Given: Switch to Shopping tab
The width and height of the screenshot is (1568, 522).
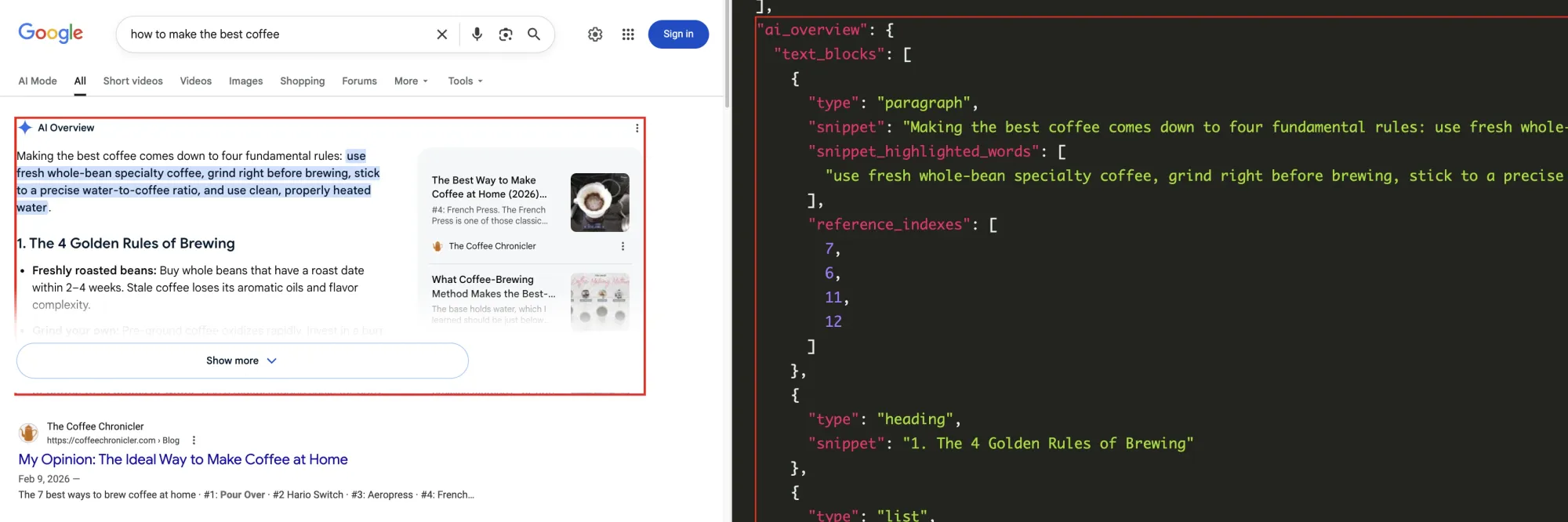Looking at the screenshot, I should click(x=303, y=81).
